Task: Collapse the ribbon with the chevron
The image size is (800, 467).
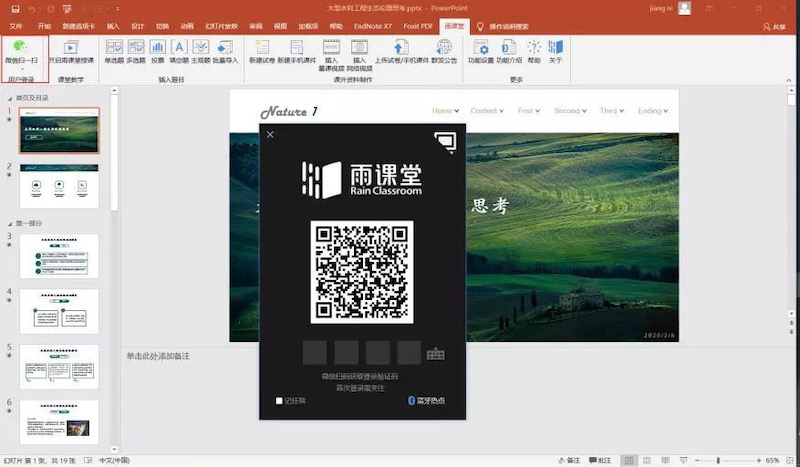Action: click(x=789, y=80)
